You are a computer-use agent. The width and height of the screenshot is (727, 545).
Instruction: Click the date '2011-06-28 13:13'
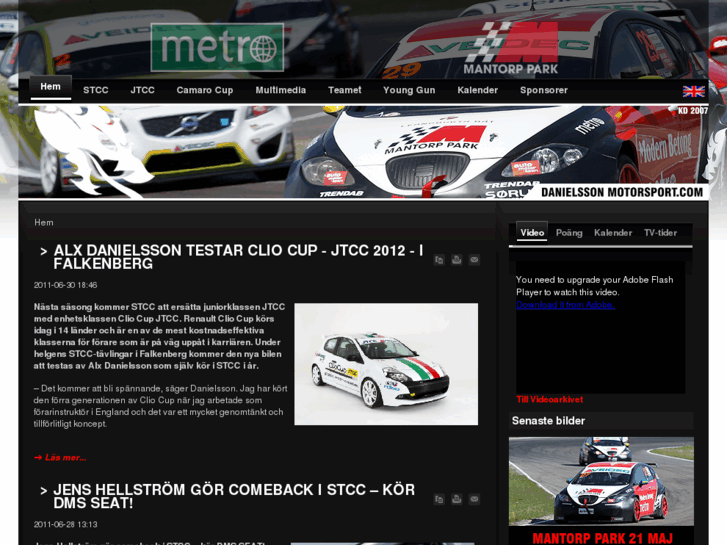pos(65,525)
